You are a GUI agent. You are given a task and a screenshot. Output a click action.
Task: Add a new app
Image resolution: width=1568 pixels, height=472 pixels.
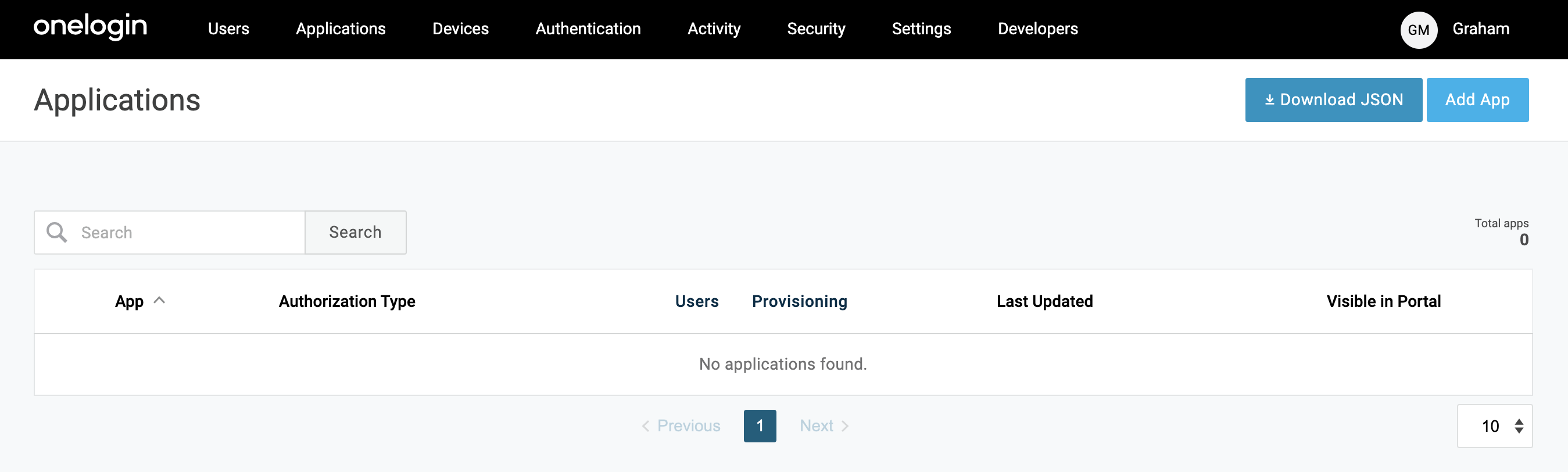click(1477, 100)
